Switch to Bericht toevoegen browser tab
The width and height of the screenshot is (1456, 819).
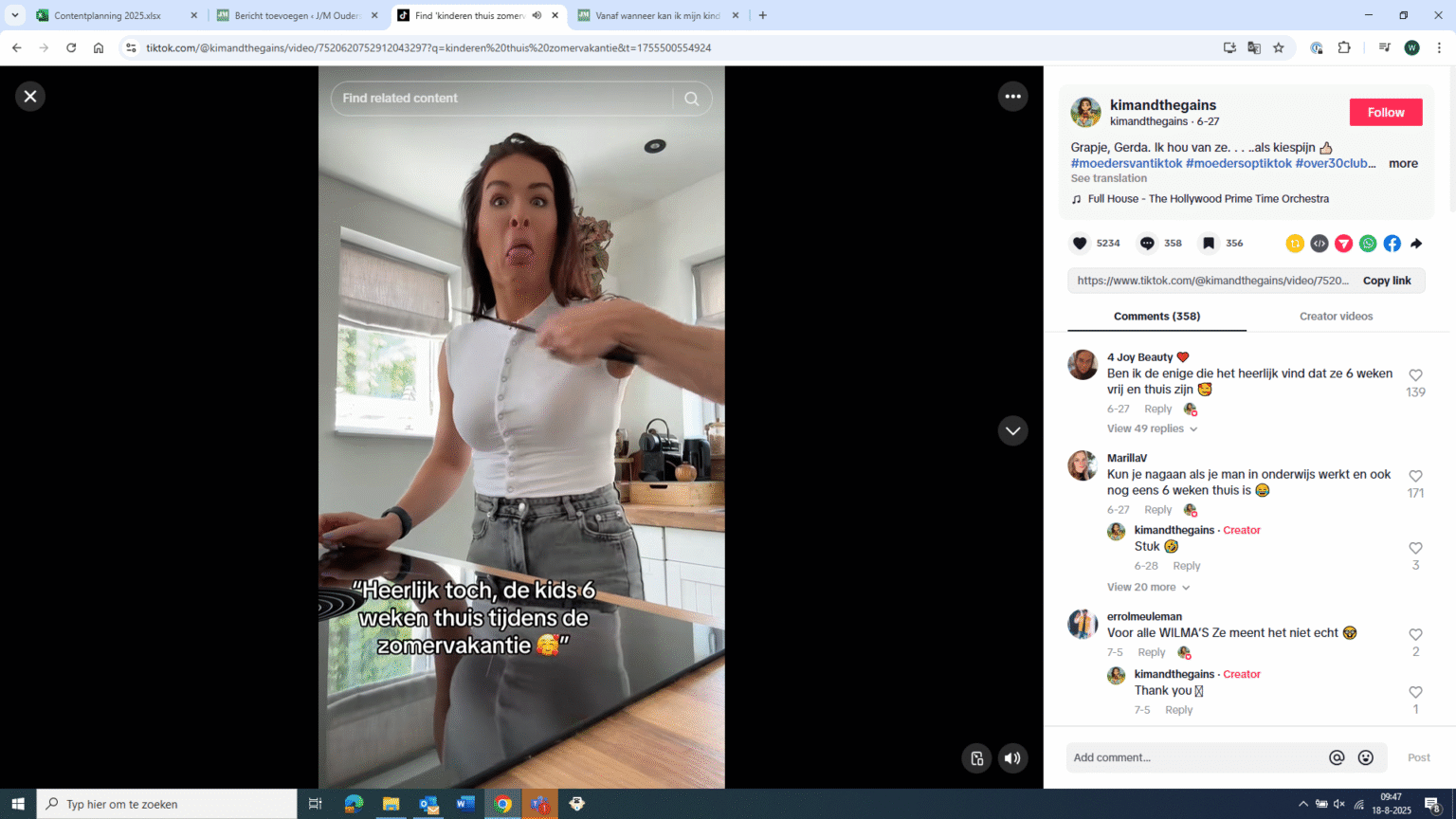tap(298, 16)
